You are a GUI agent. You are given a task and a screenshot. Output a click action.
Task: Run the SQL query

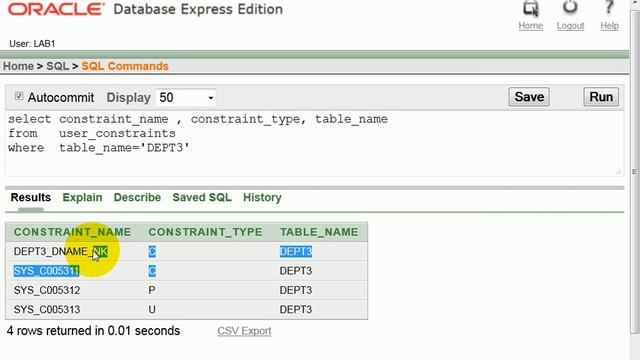click(x=601, y=97)
